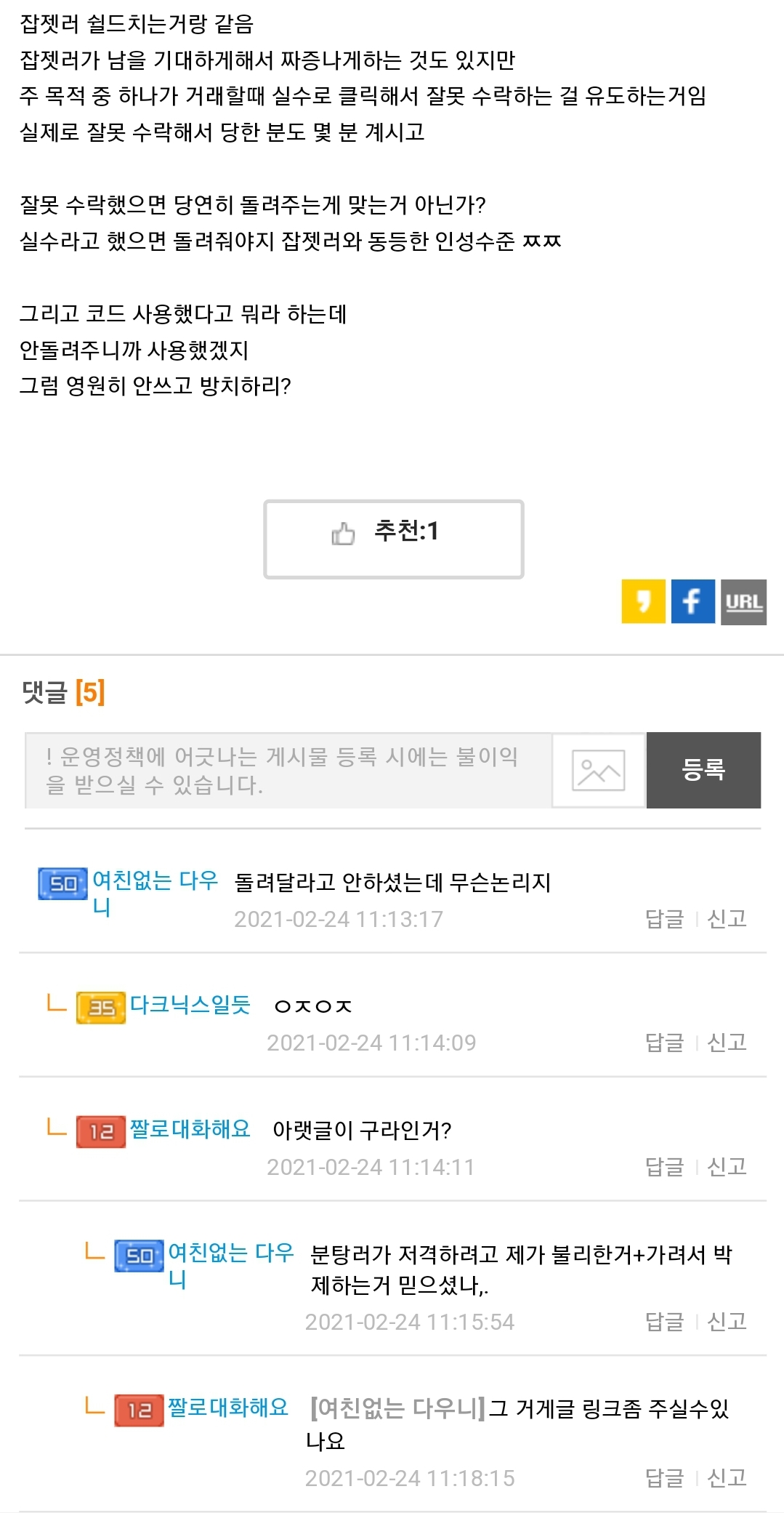Copy the post link with the URL icon
The height and width of the screenshot is (1513, 784).
(x=743, y=601)
